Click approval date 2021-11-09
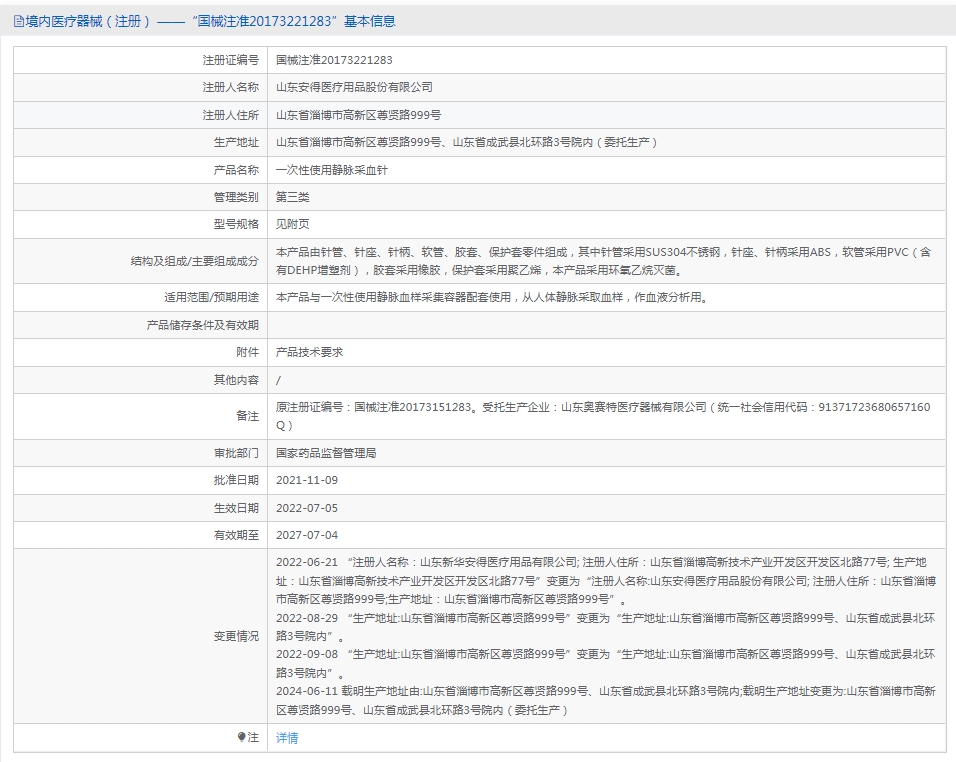Viewport: 956px width, 762px height. coord(307,480)
